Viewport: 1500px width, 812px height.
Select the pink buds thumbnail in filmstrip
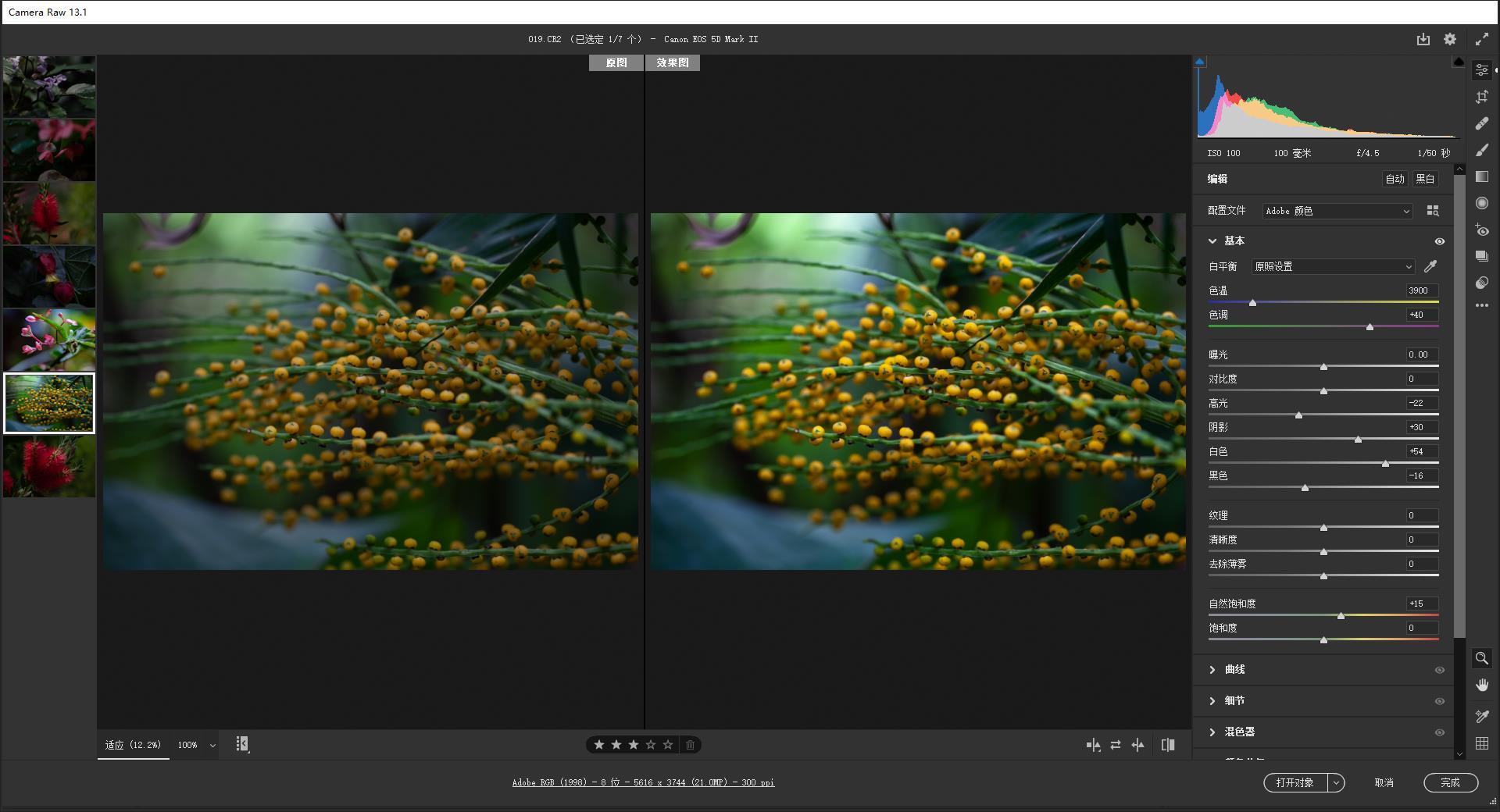coord(49,340)
